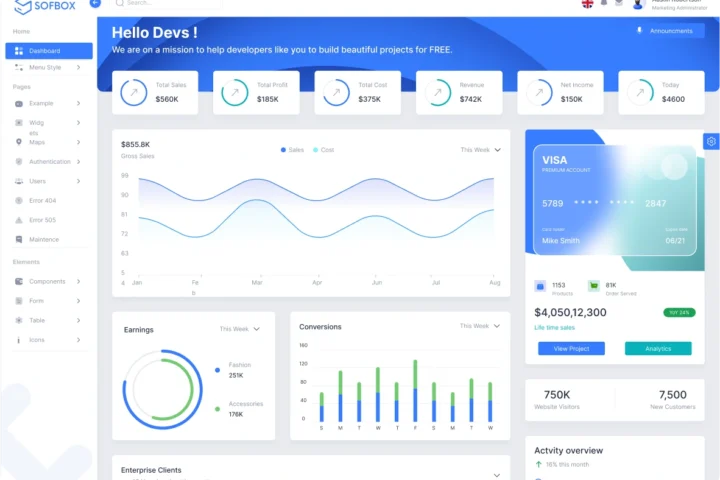Image resolution: width=720 pixels, height=480 pixels.
Task: Select Dashboard in the sidebar
Action: point(48,51)
